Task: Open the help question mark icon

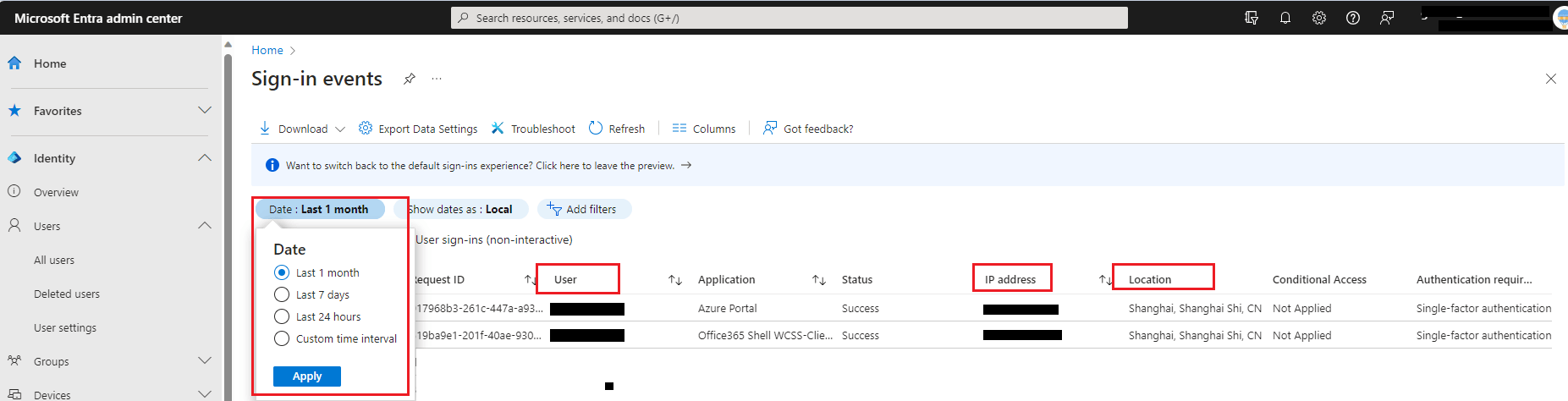Action: (x=1353, y=18)
